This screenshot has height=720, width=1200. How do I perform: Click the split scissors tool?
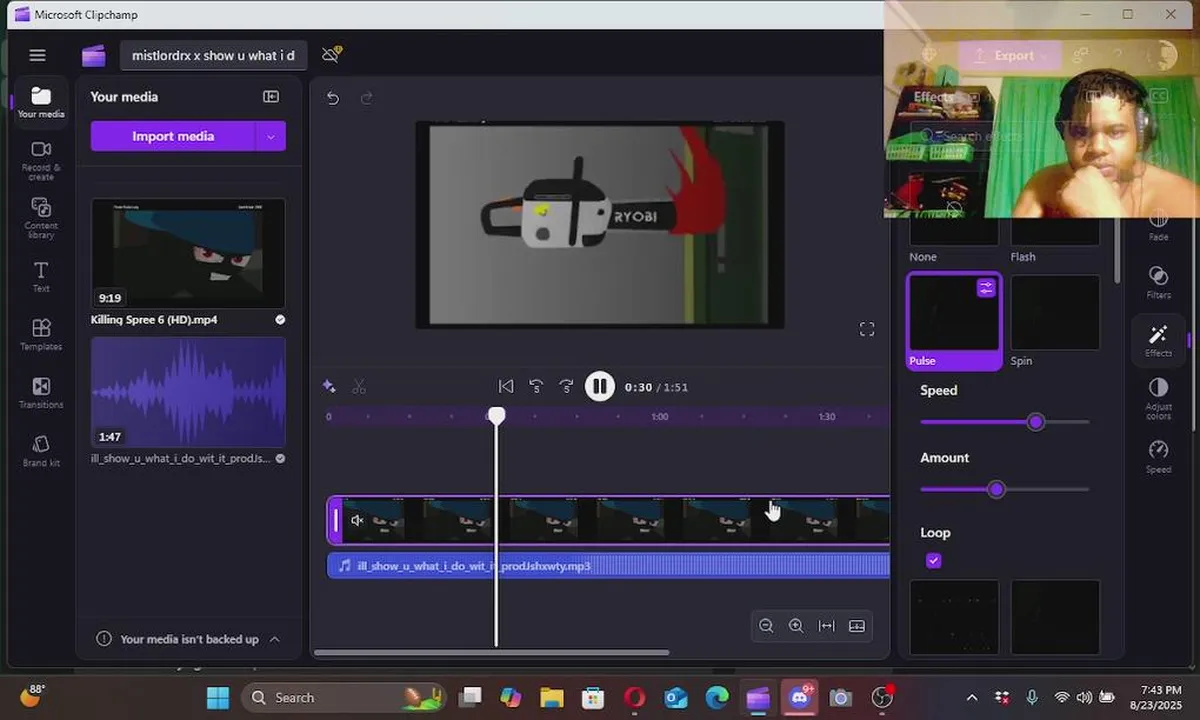(x=359, y=387)
